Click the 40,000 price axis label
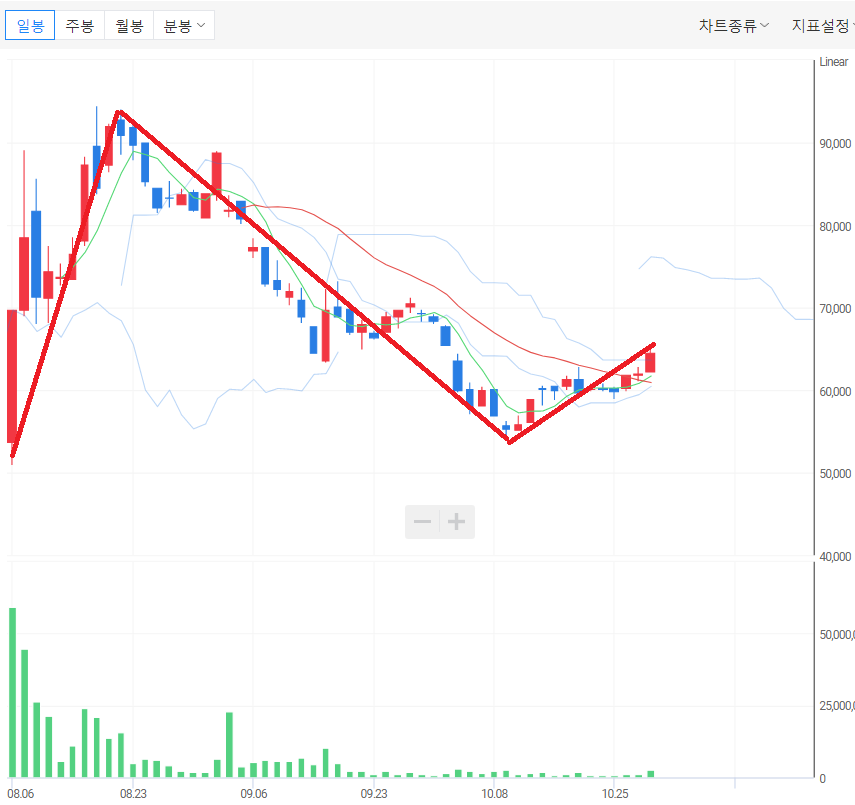 835,556
